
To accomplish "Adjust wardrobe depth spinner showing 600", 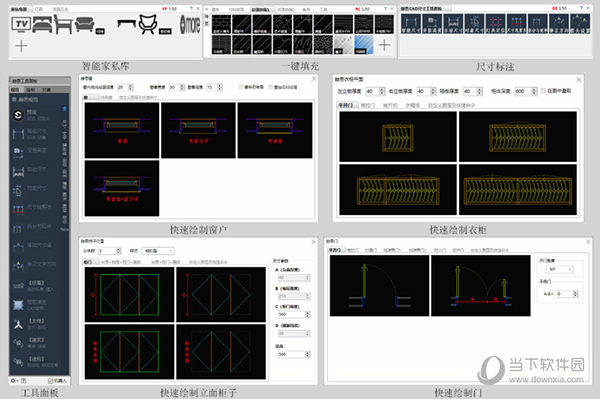I will point(525,91).
